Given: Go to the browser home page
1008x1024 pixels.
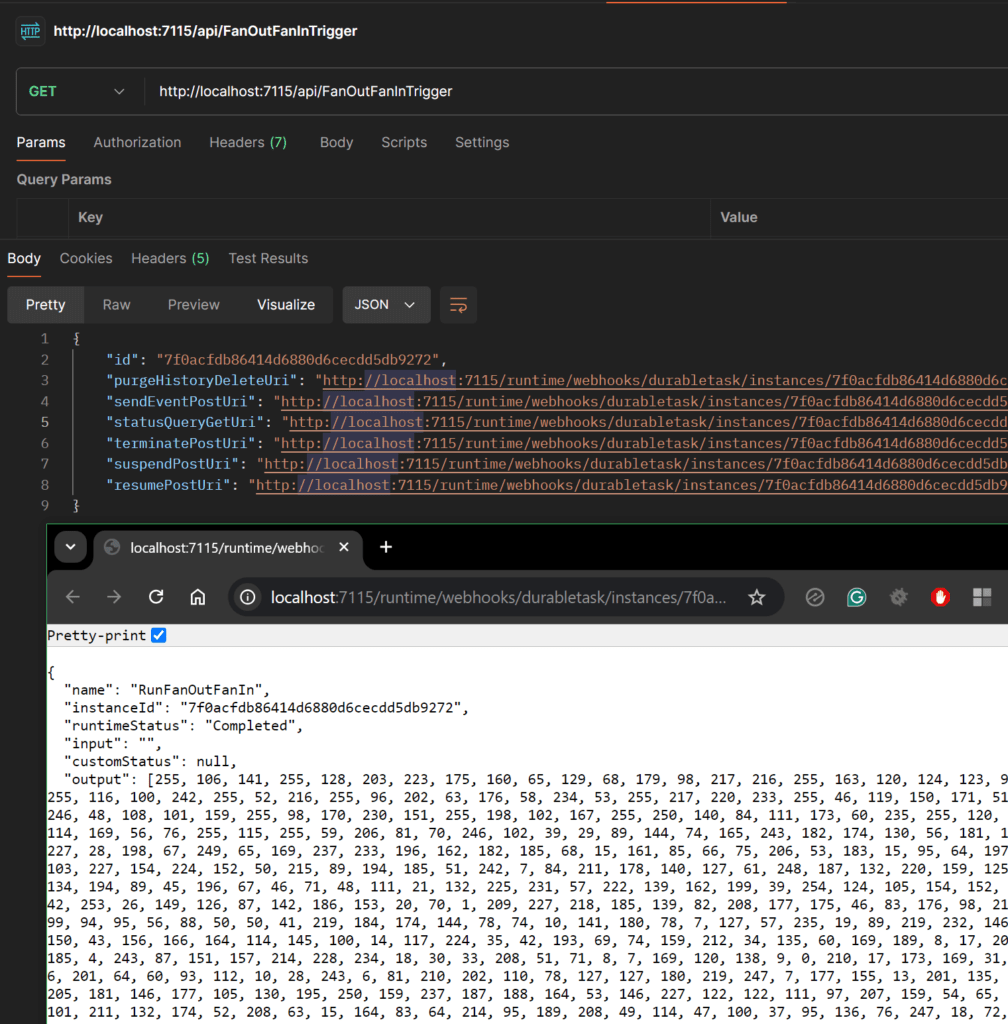Looking at the screenshot, I should point(197,597).
